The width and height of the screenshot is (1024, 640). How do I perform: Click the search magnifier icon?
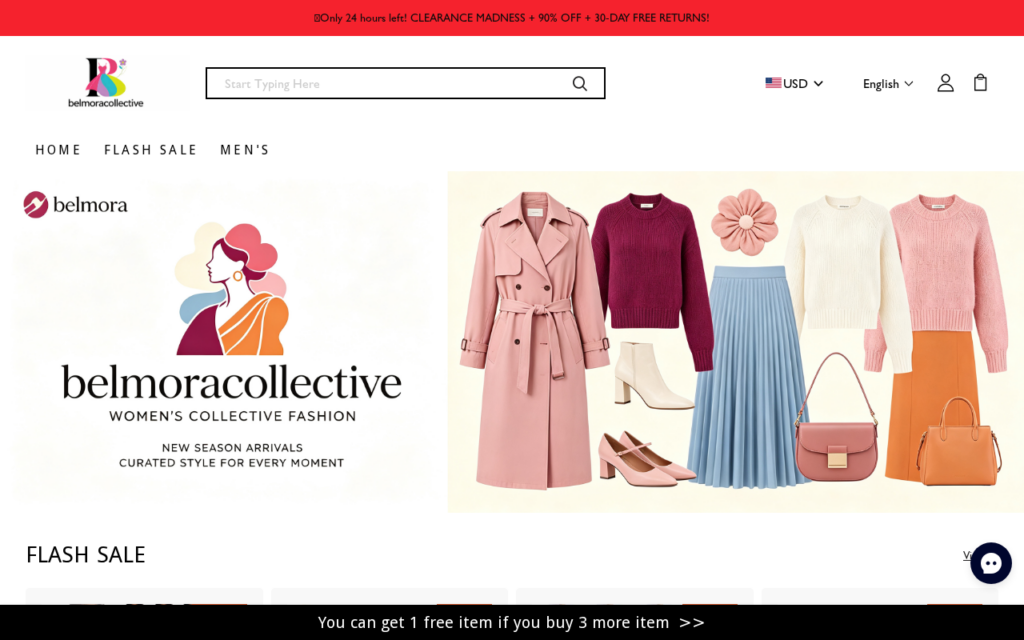[579, 84]
